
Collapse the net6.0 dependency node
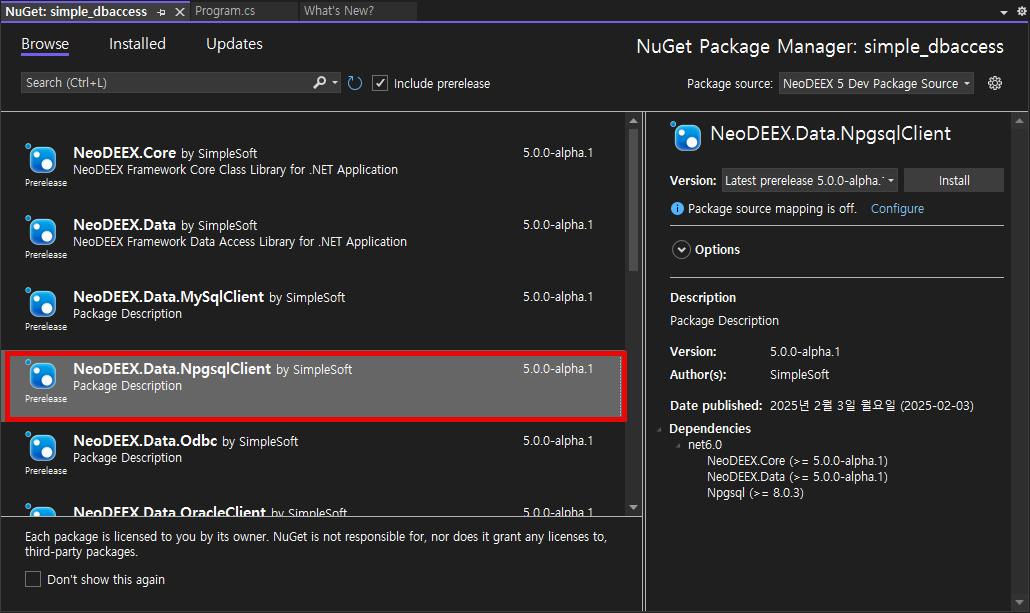(x=679, y=445)
